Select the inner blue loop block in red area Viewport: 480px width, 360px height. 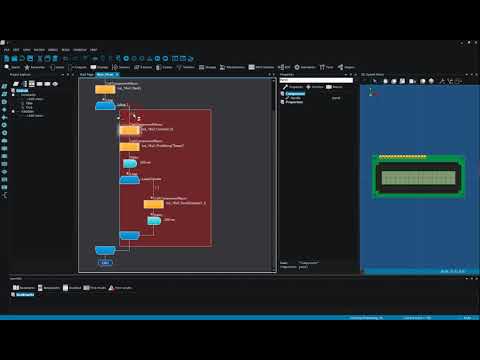click(129, 180)
